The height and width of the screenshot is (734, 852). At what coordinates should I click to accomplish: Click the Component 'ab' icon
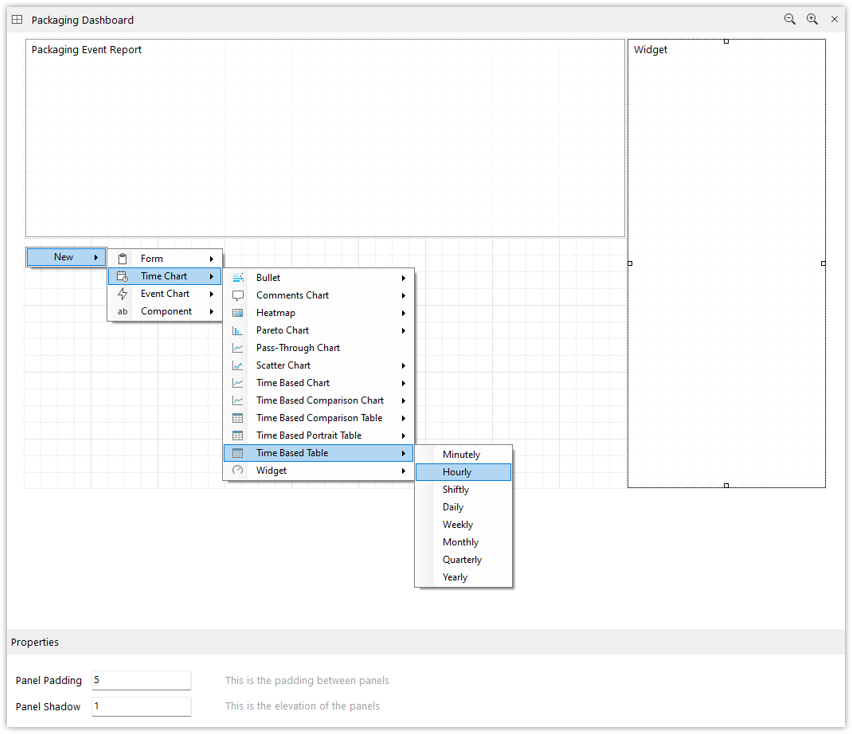pyautogui.click(x=123, y=311)
